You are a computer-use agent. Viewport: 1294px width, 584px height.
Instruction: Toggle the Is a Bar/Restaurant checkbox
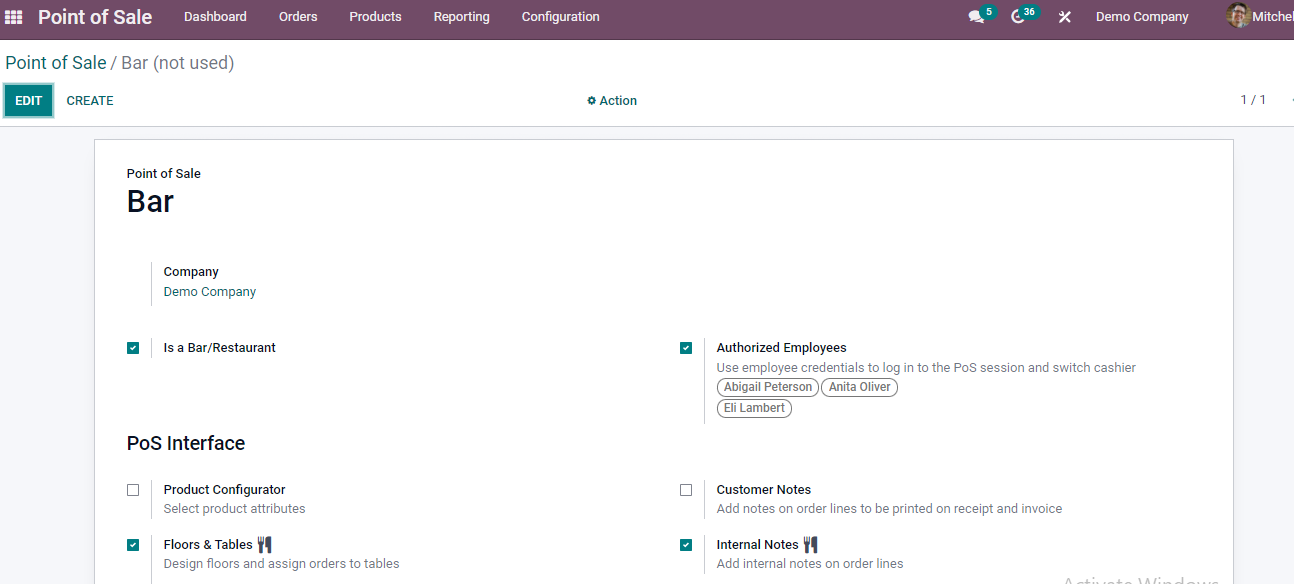[133, 348]
